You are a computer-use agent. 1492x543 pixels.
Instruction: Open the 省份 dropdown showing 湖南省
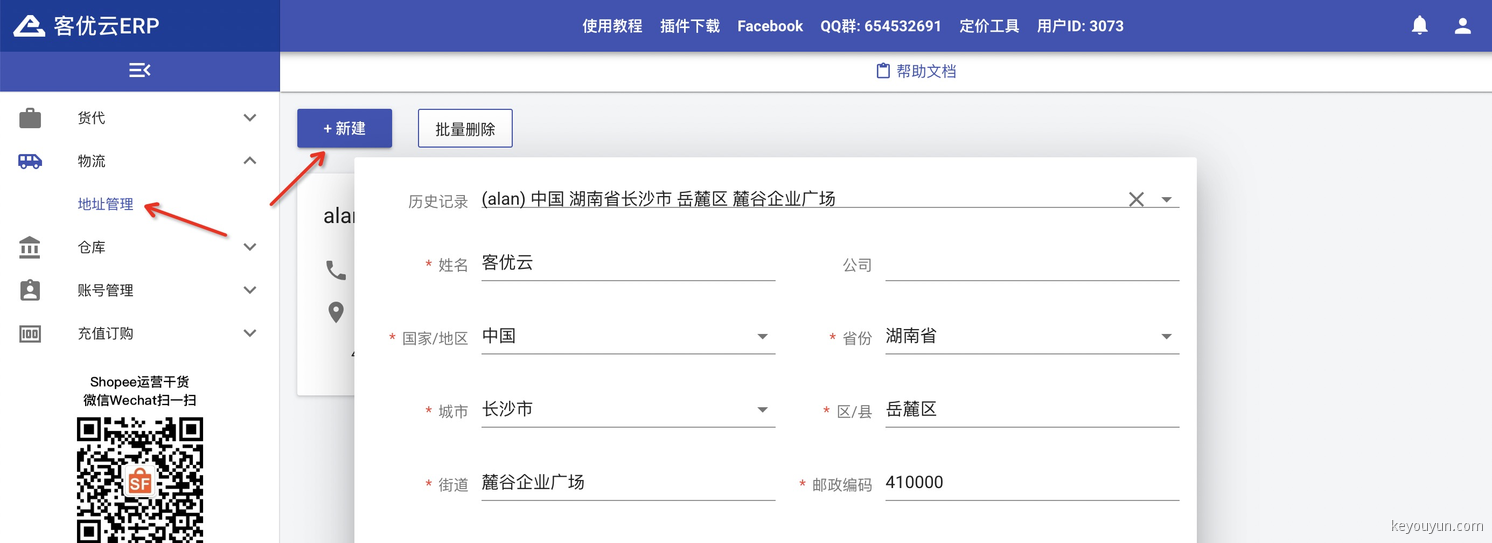pyautogui.click(x=1032, y=336)
